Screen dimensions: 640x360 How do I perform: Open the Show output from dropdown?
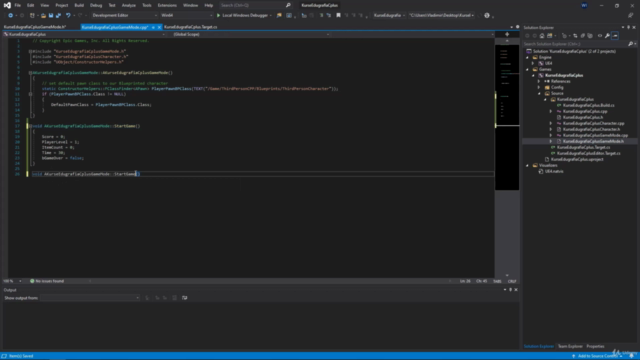click(89, 298)
